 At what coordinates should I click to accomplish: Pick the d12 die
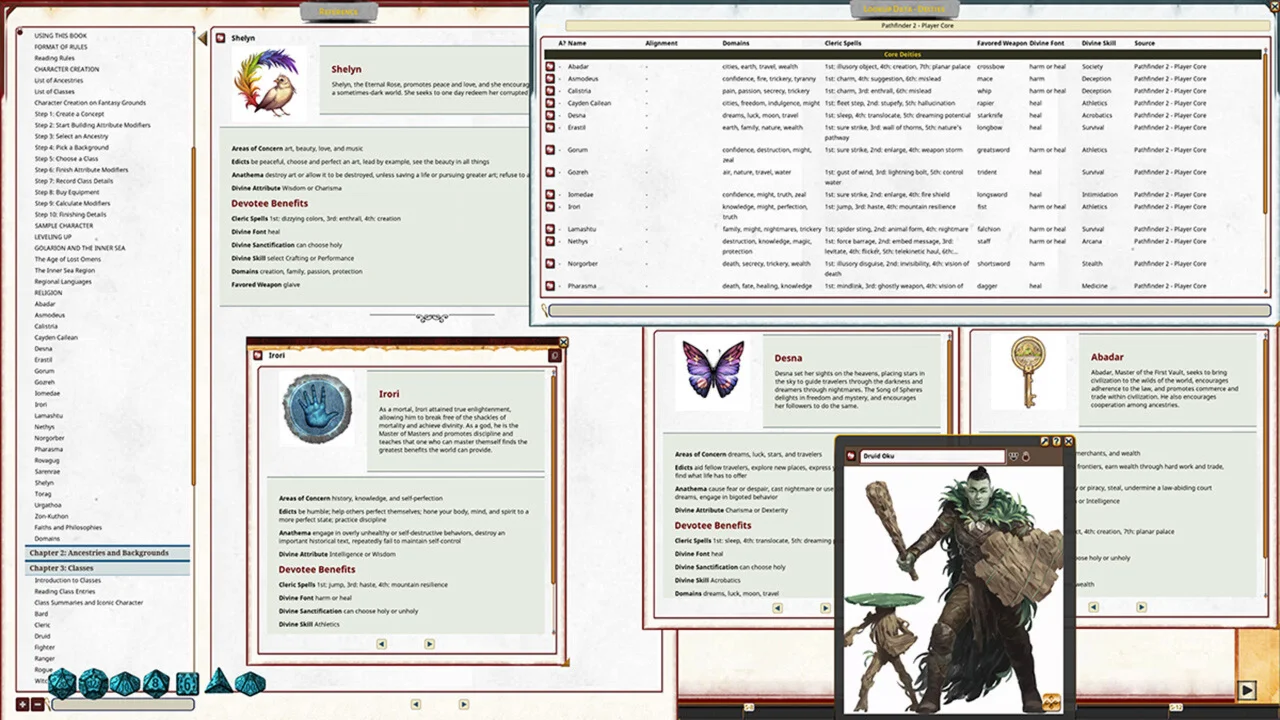click(93, 684)
